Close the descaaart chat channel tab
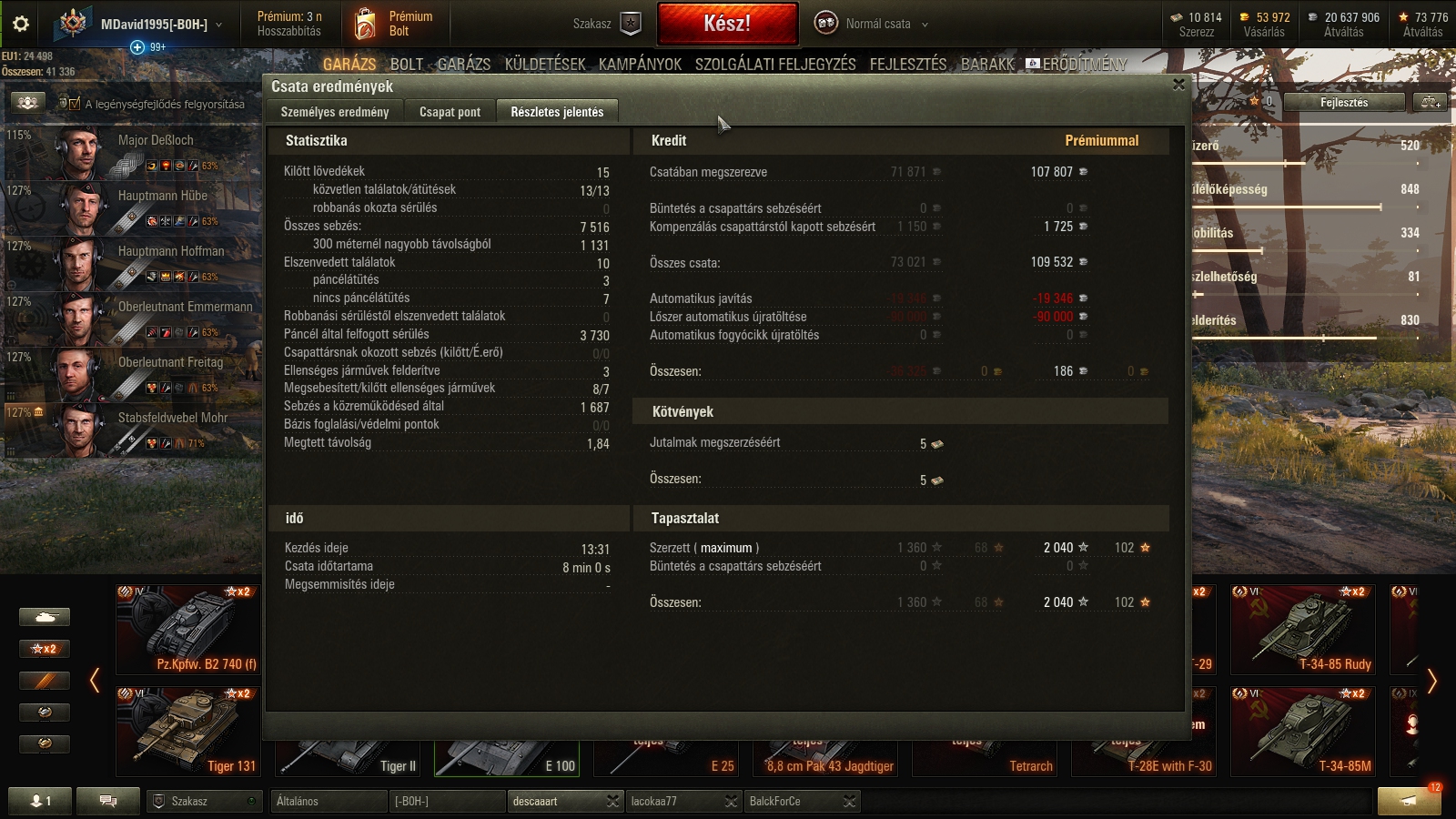 tap(612, 801)
